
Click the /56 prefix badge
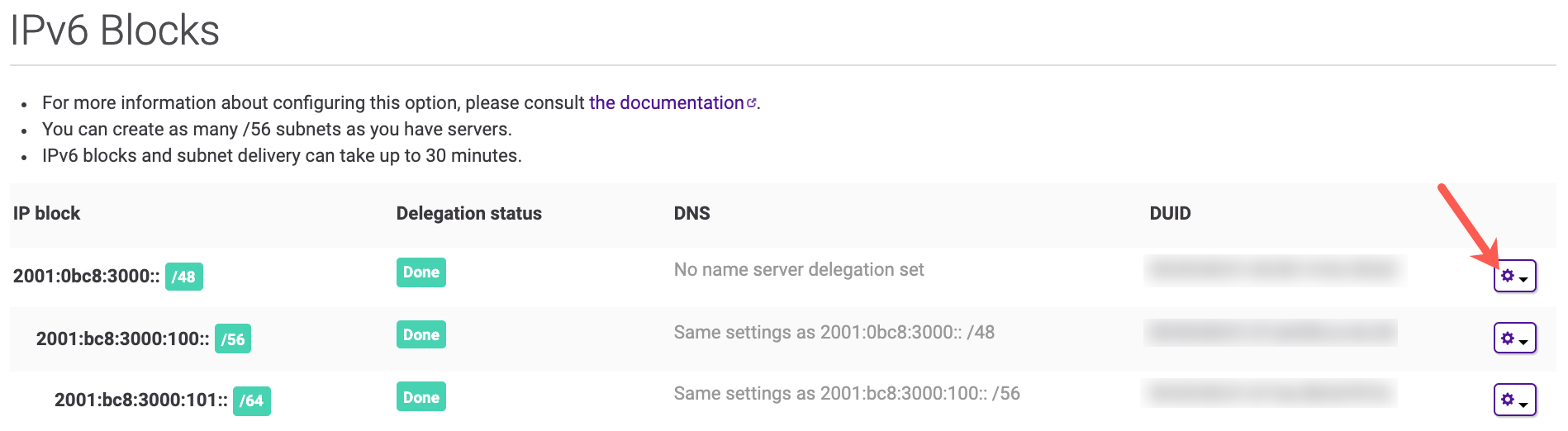232,339
